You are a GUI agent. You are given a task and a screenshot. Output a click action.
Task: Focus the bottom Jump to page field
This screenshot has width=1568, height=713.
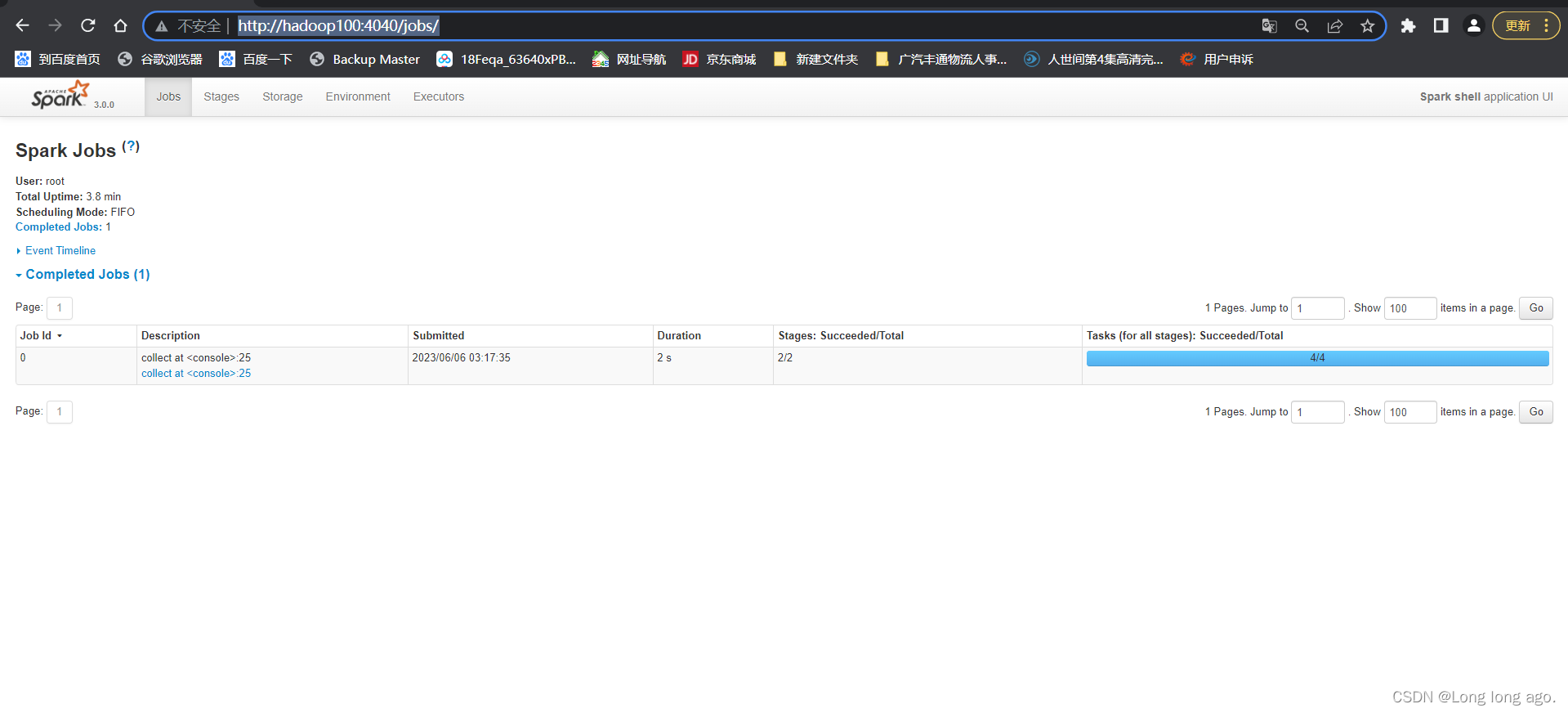(x=1318, y=412)
